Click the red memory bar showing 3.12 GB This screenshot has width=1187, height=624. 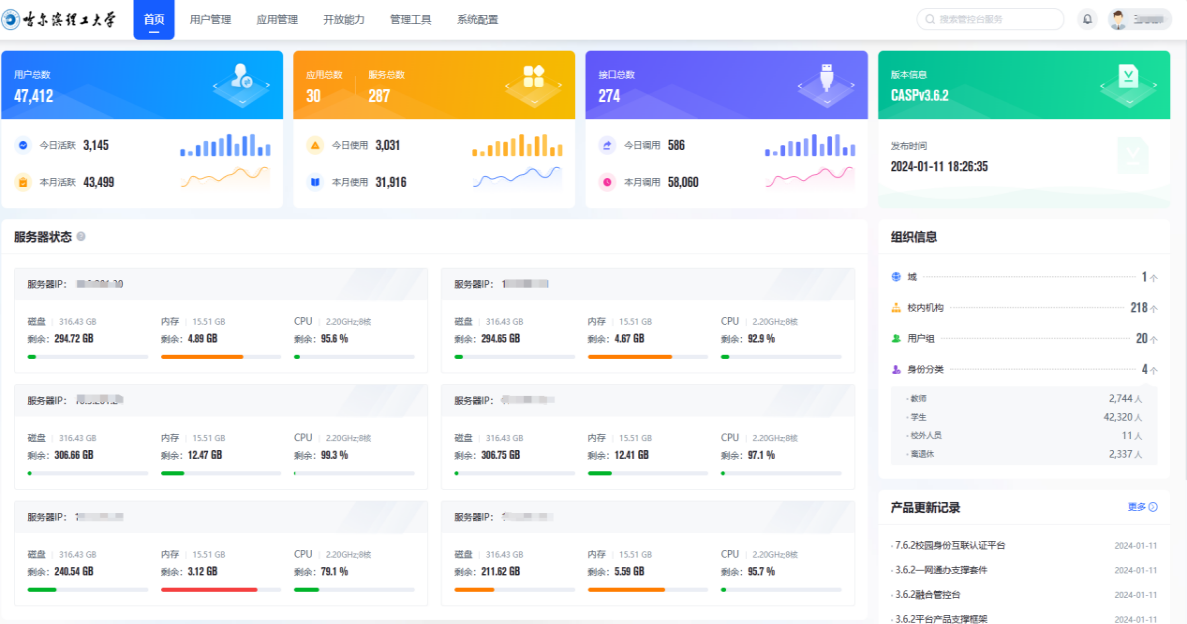209,590
